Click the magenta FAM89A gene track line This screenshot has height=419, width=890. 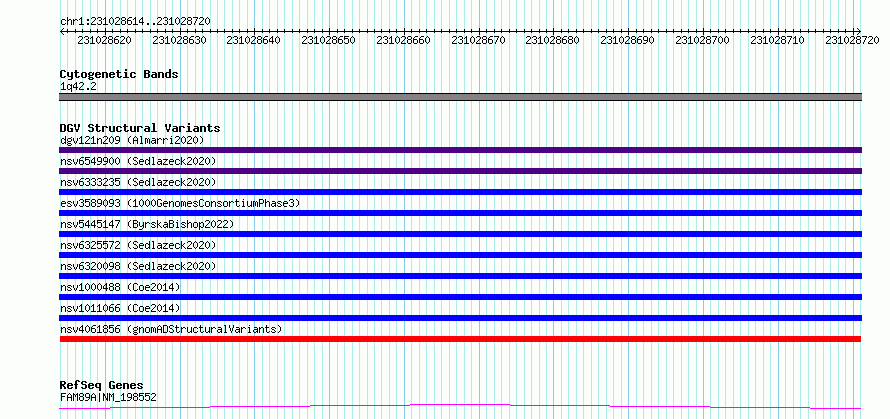point(460,407)
